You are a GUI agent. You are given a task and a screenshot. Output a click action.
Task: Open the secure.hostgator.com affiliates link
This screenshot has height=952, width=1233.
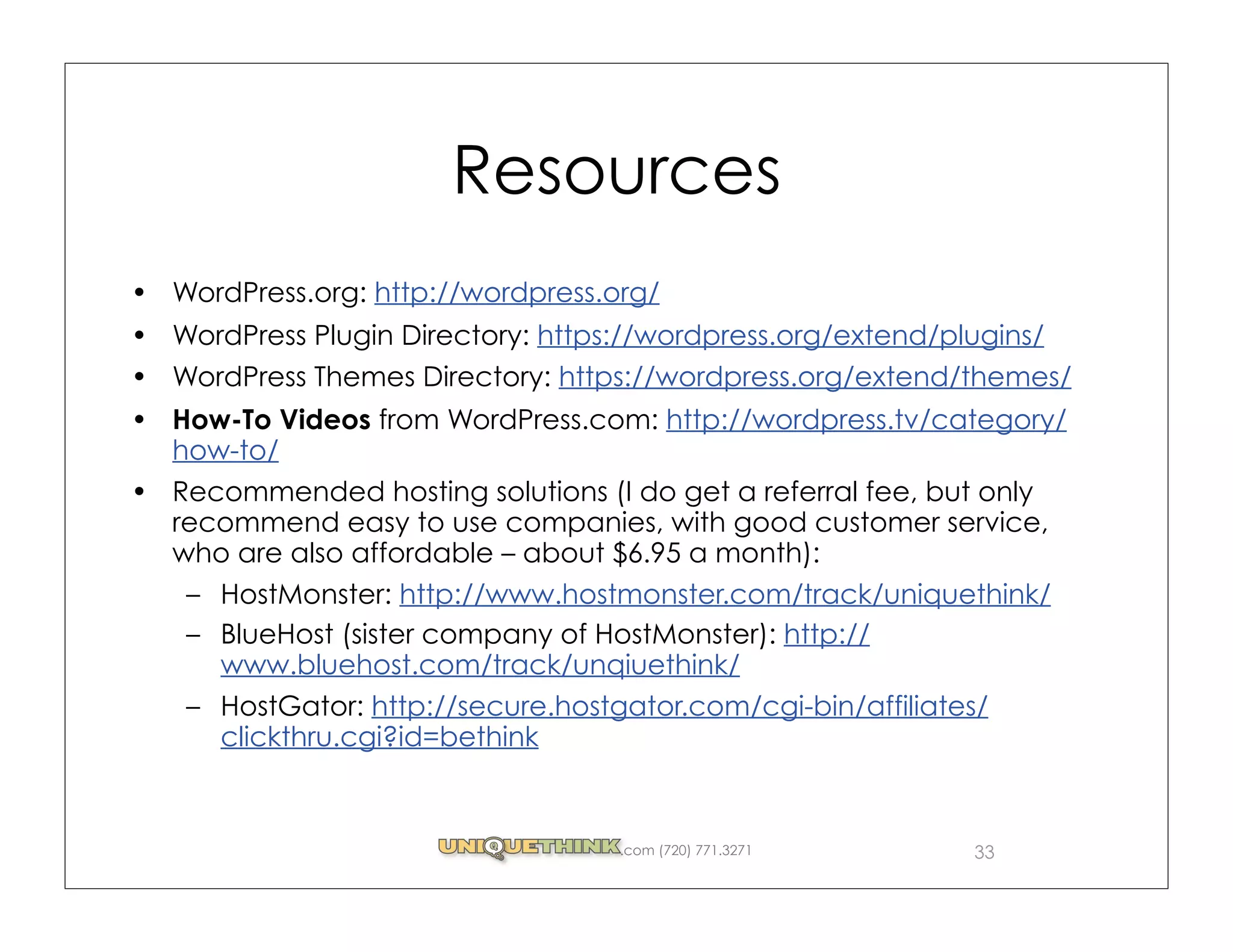[679, 706]
